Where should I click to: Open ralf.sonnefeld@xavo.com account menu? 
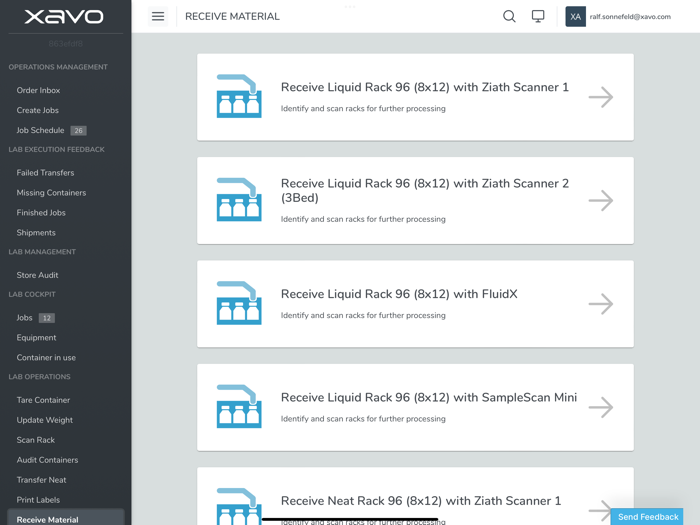630,17
